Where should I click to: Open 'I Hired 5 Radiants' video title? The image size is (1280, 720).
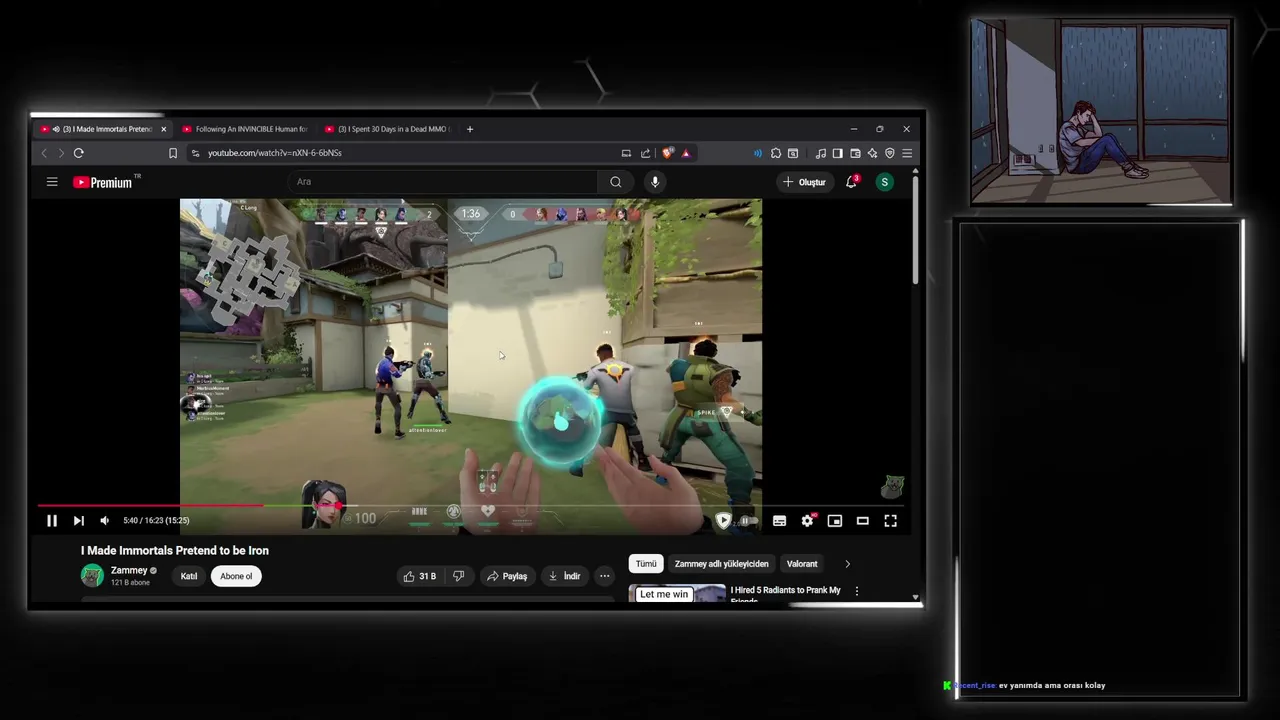[786, 594]
